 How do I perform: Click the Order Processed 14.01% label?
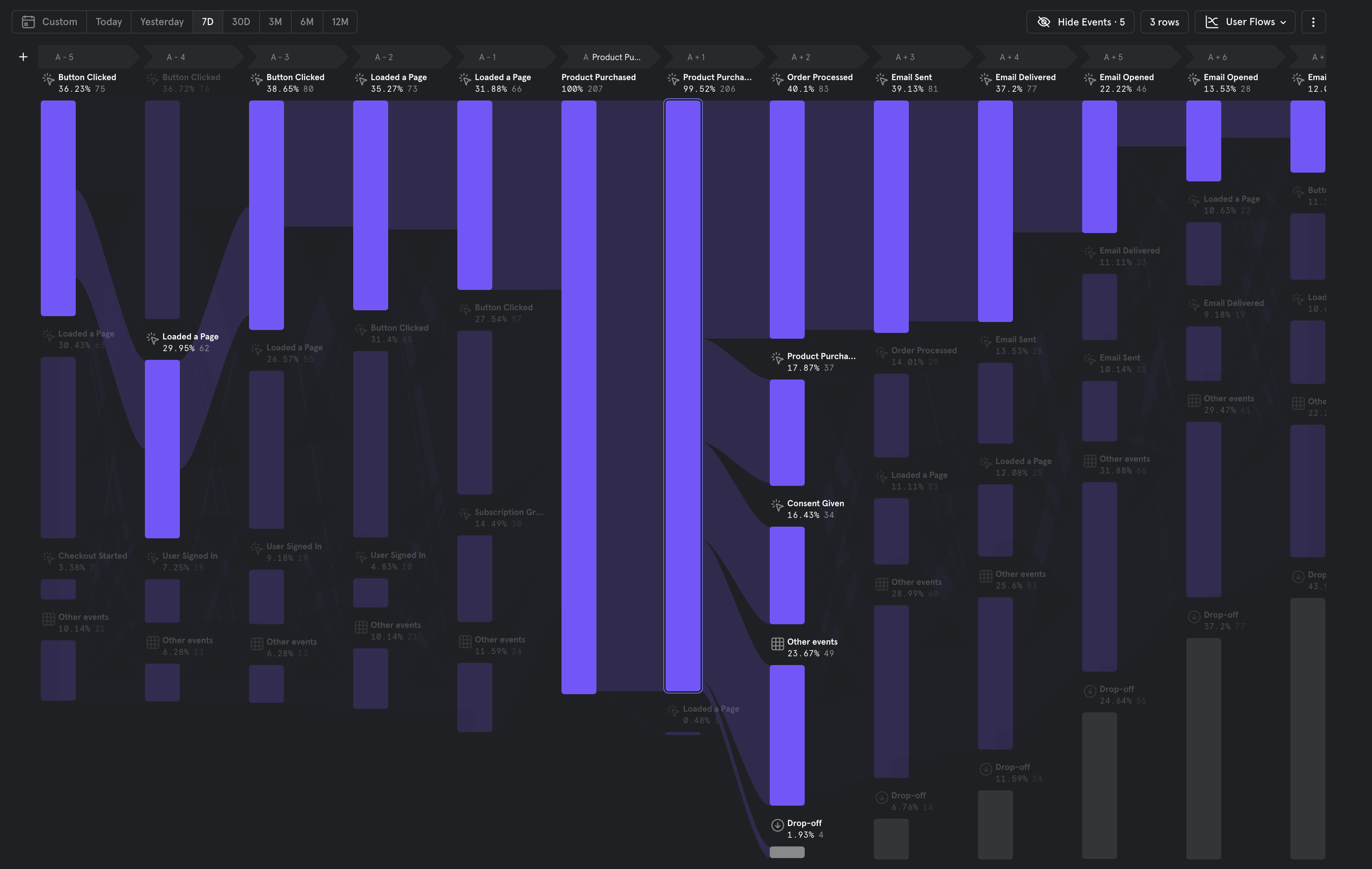[924, 355]
